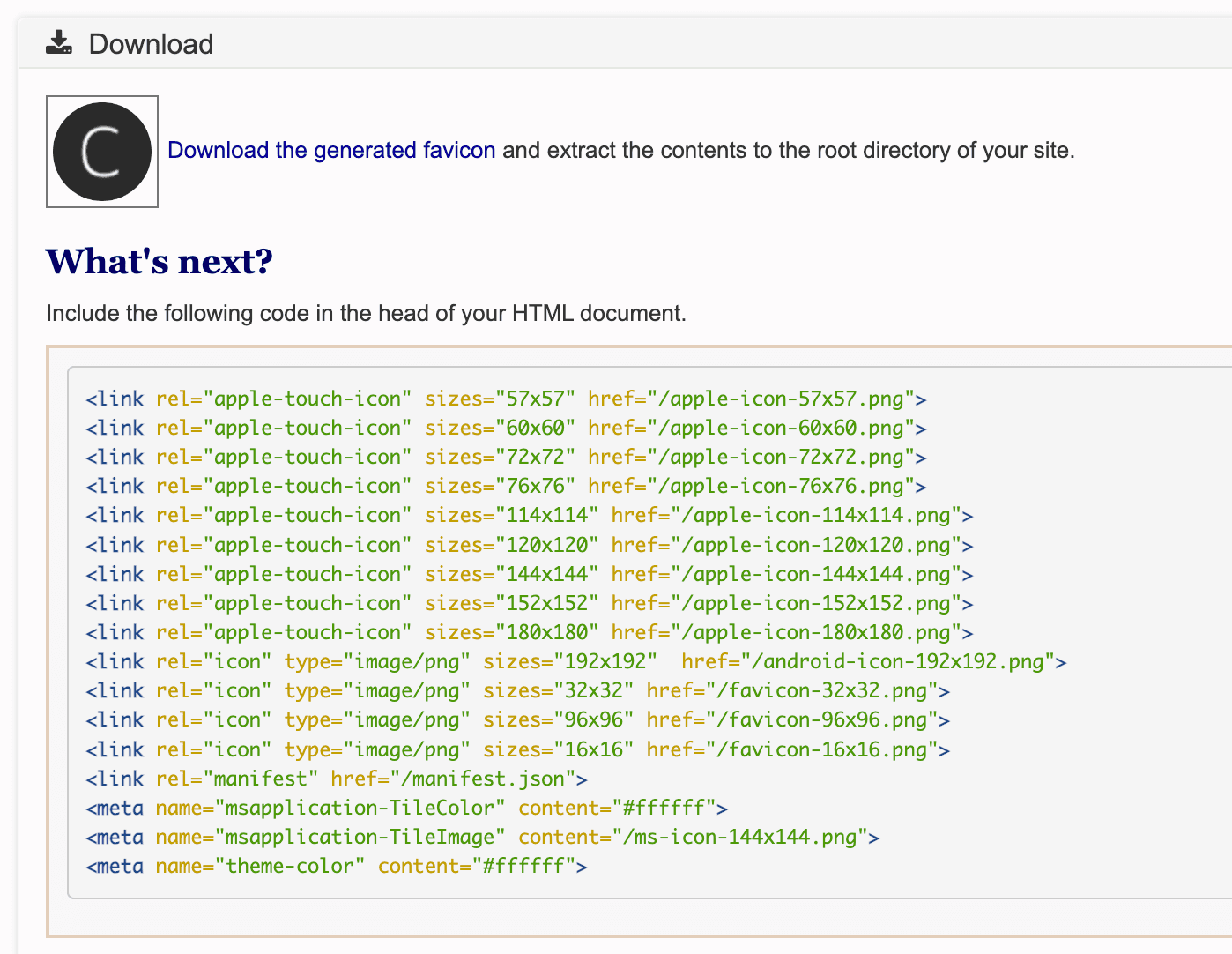Viewport: 1232px width, 954px height.
Task: Click the apple-touch-icon 114x114 code line
Action: 529,515
